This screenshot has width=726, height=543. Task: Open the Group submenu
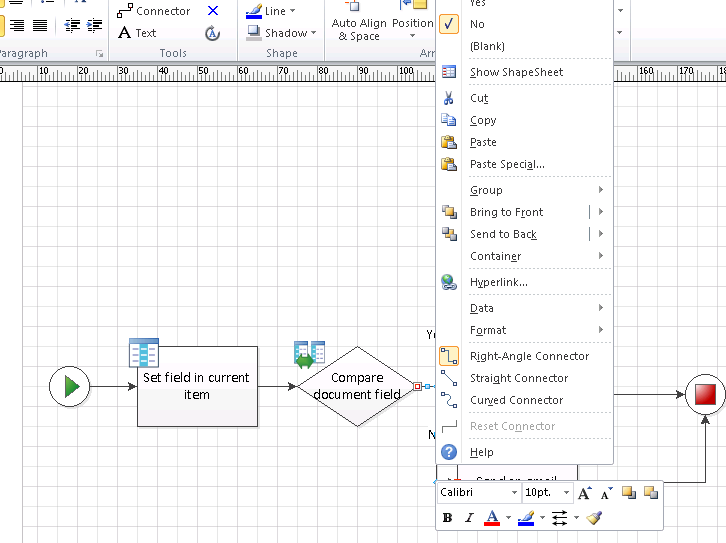(x=525, y=190)
